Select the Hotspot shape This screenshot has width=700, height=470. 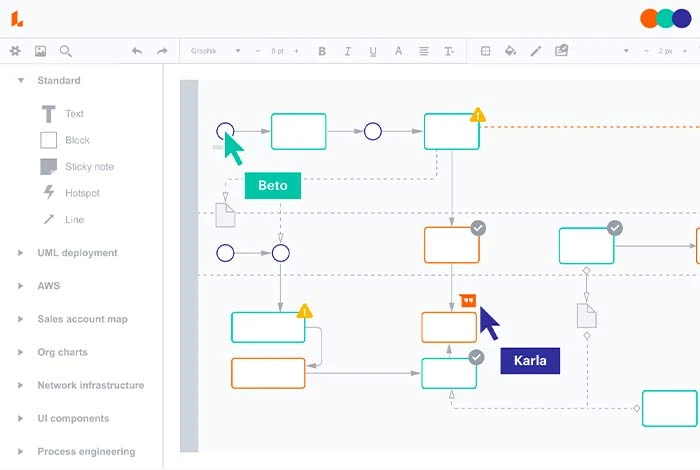82,193
